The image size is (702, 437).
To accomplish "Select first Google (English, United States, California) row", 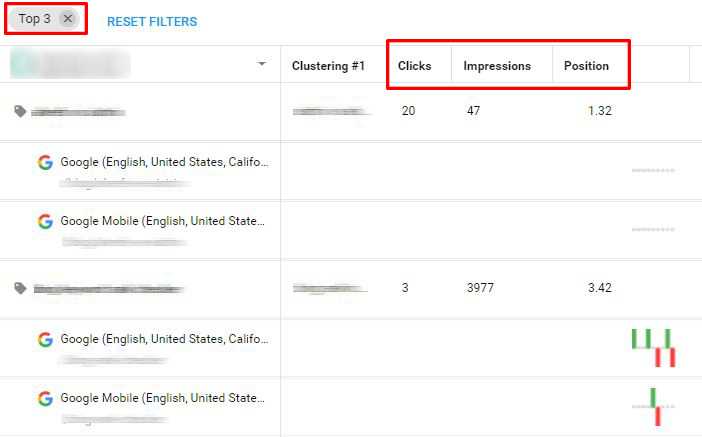I will (x=164, y=162).
